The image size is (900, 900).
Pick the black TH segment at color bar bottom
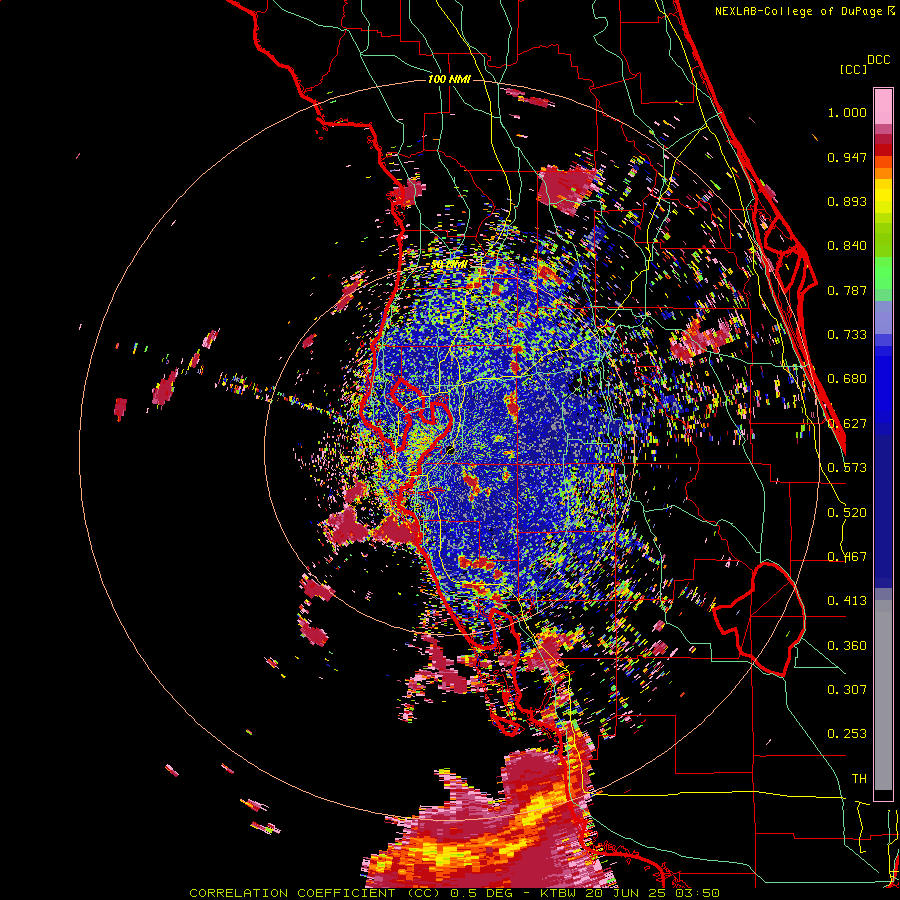click(883, 796)
